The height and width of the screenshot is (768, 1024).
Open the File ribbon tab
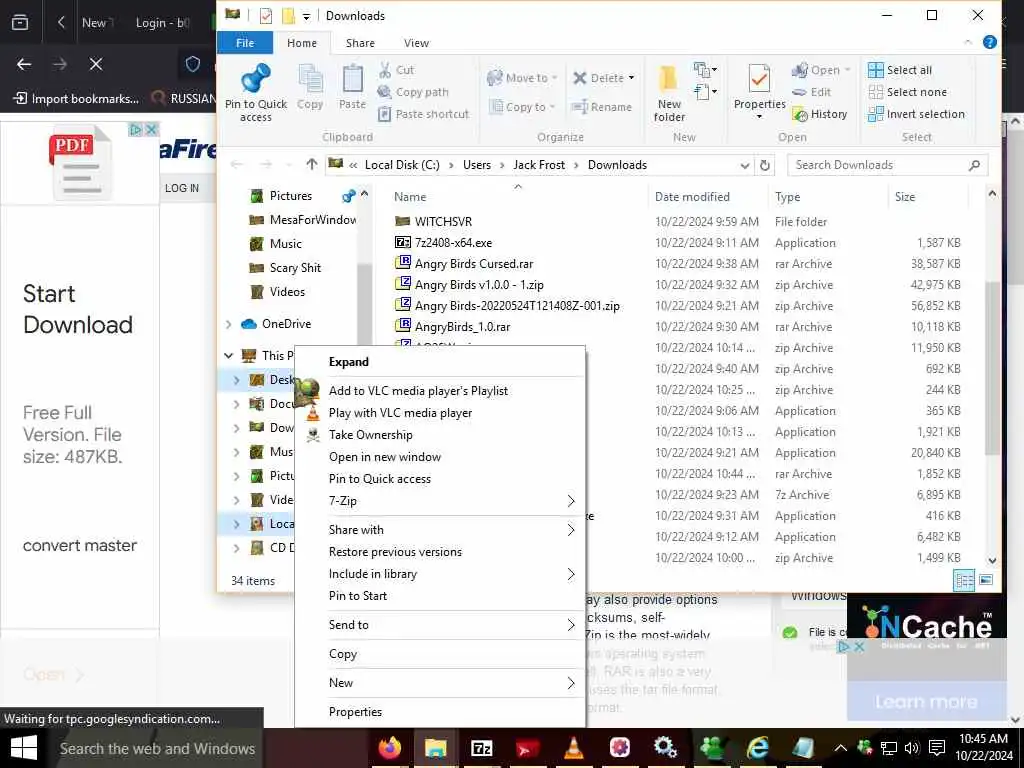(245, 42)
